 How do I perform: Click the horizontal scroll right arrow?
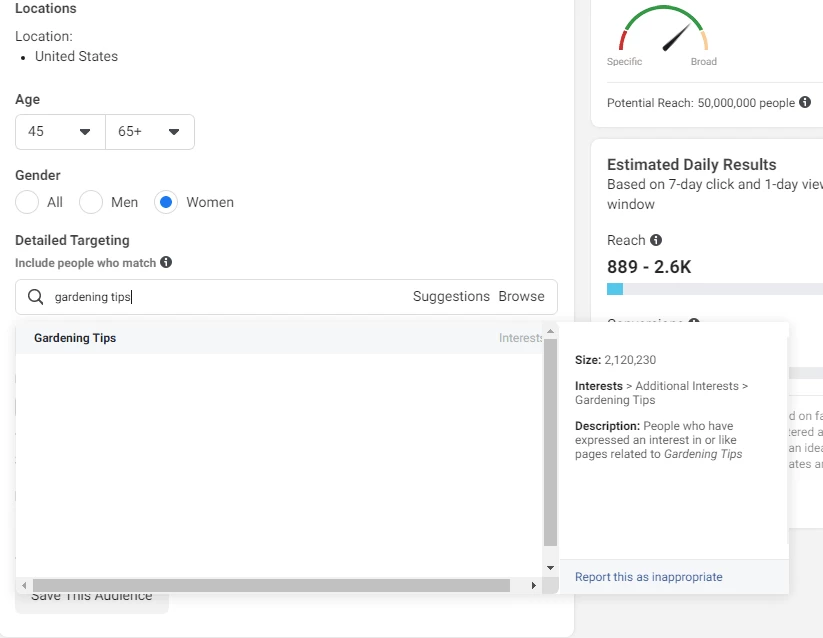coord(534,585)
